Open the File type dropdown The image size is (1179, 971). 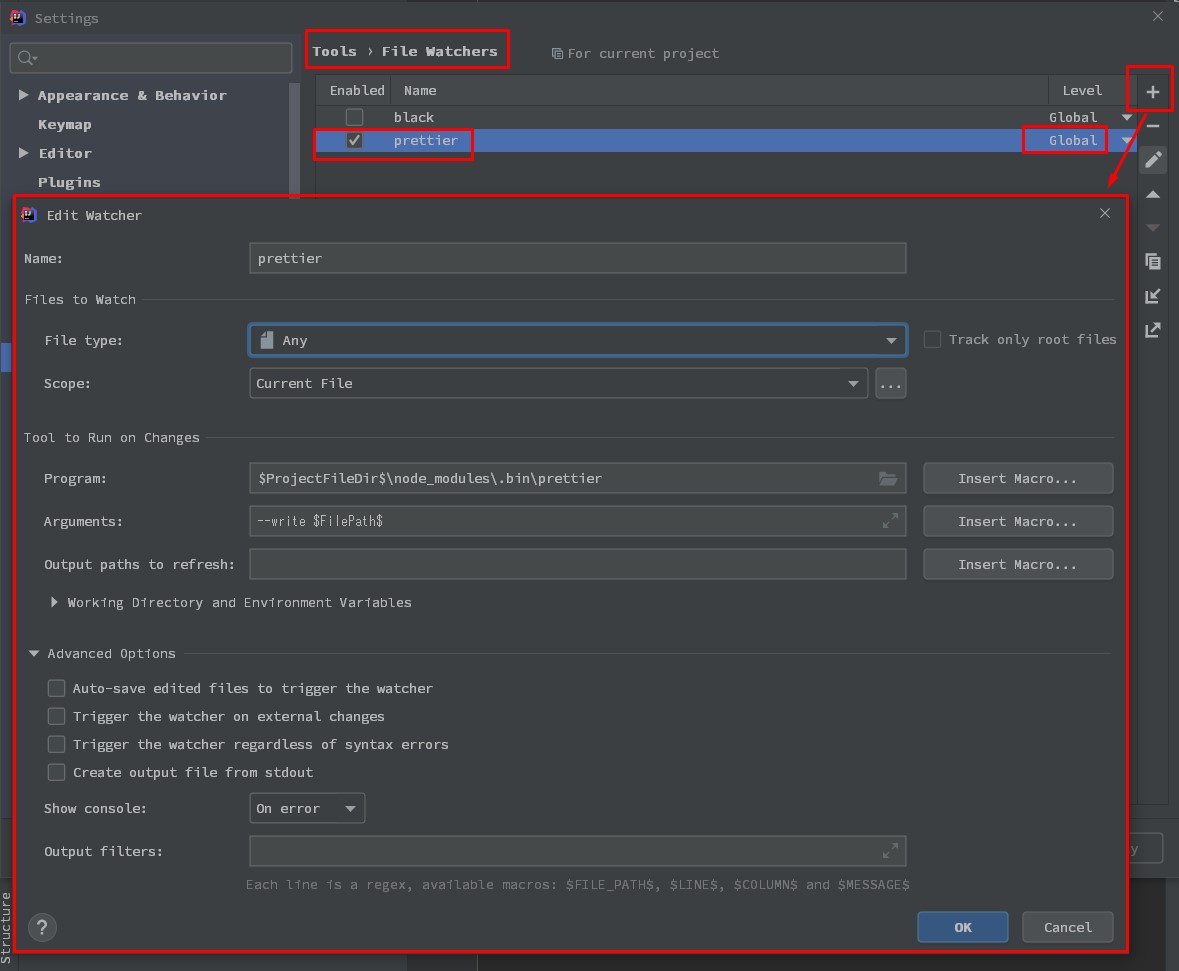point(890,340)
